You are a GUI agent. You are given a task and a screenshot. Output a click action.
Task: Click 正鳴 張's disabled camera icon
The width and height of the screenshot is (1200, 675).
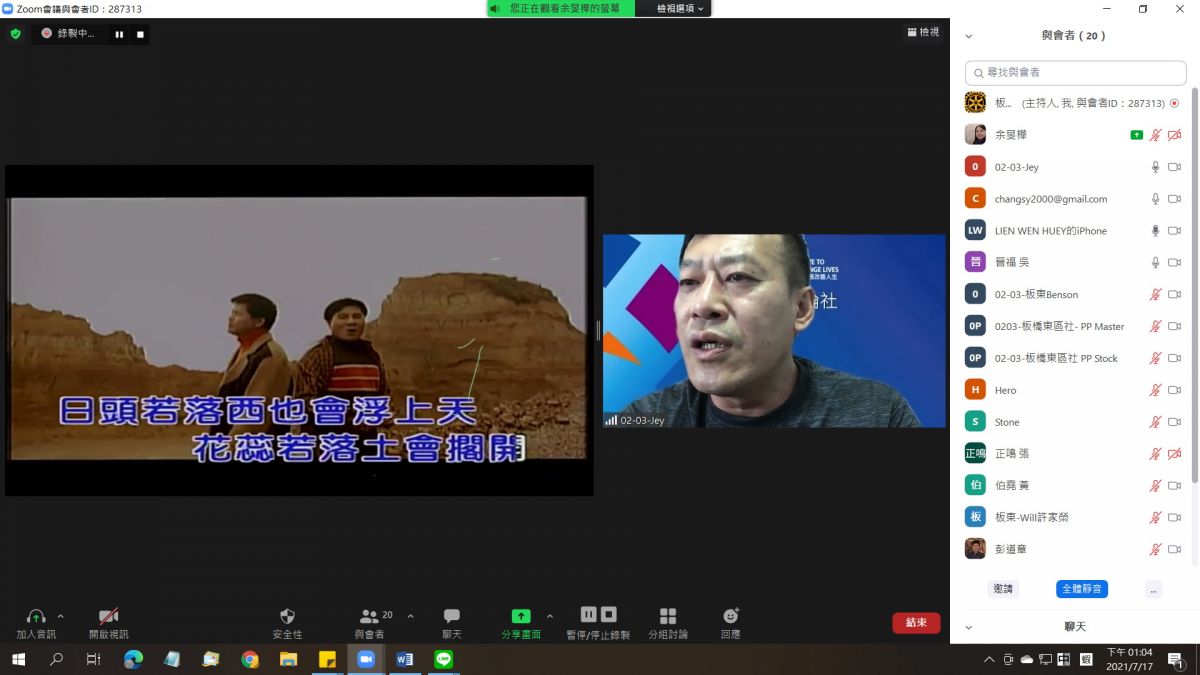pyautogui.click(x=1174, y=453)
